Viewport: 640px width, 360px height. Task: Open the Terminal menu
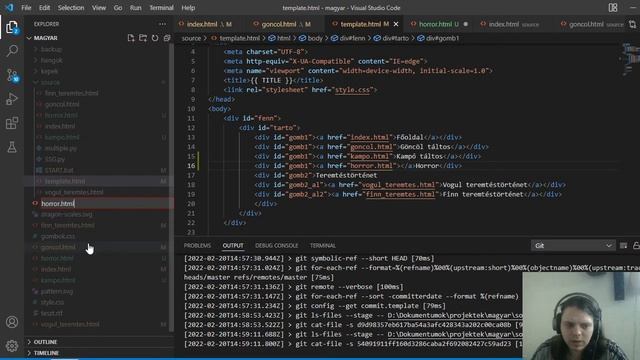pyautogui.click(x=161, y=8)
